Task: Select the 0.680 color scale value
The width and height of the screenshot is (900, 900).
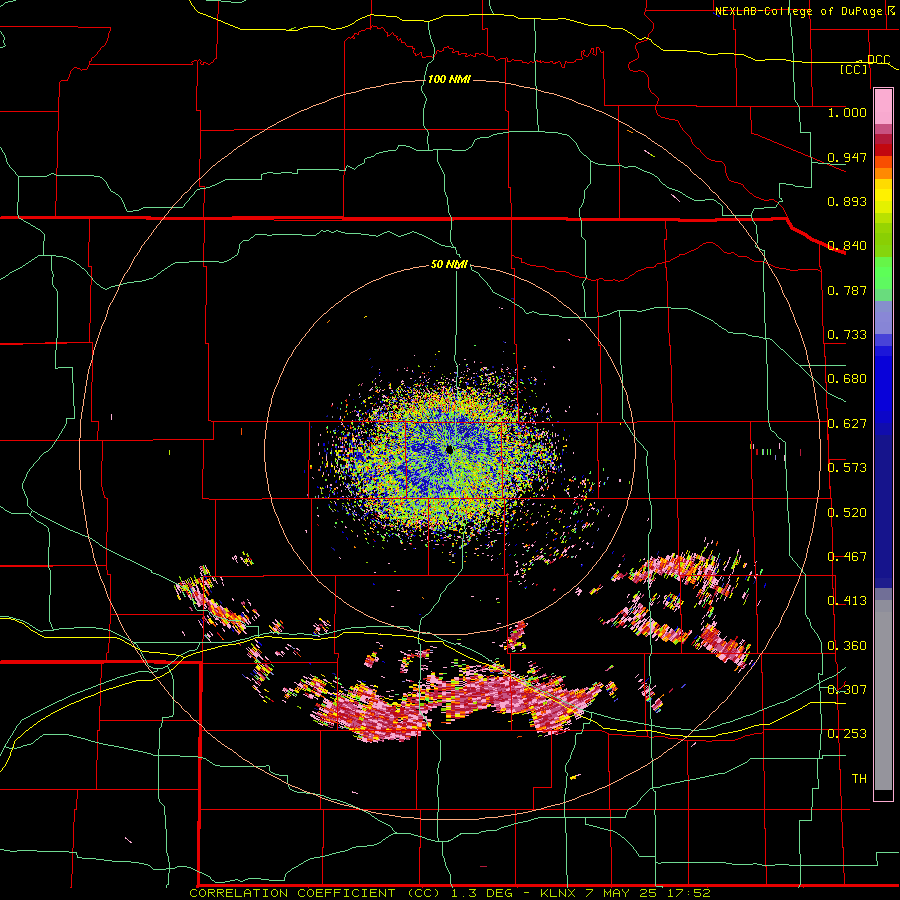Action: coord(847,379)
